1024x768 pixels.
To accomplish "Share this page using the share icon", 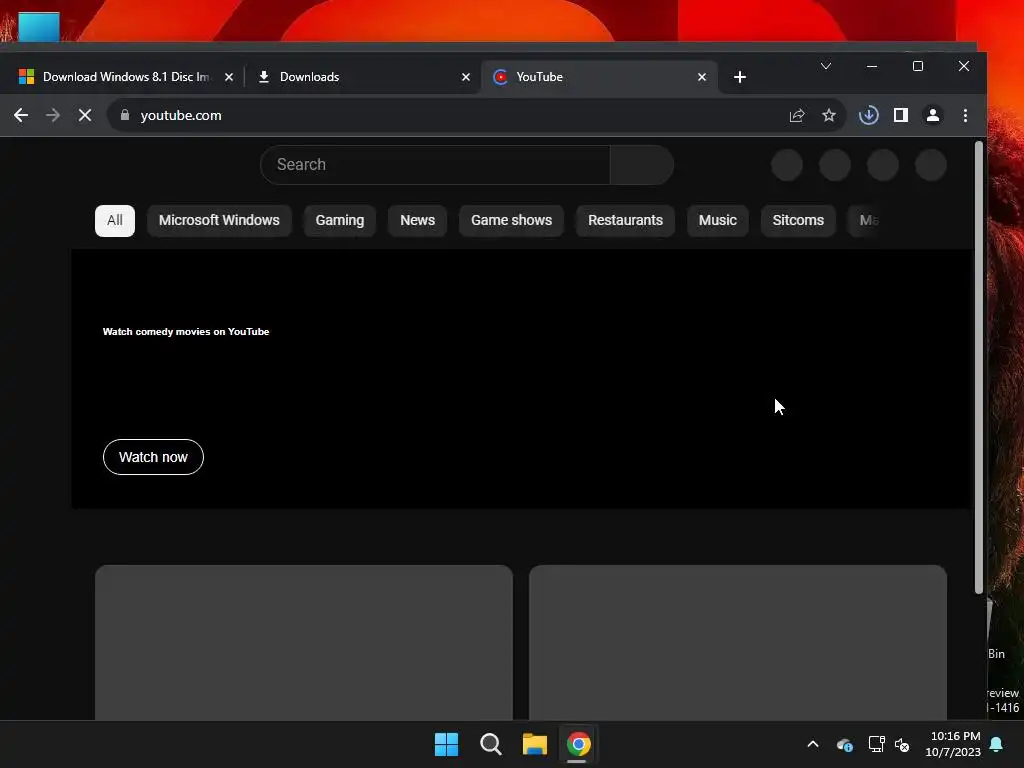I will click(797, 116).
